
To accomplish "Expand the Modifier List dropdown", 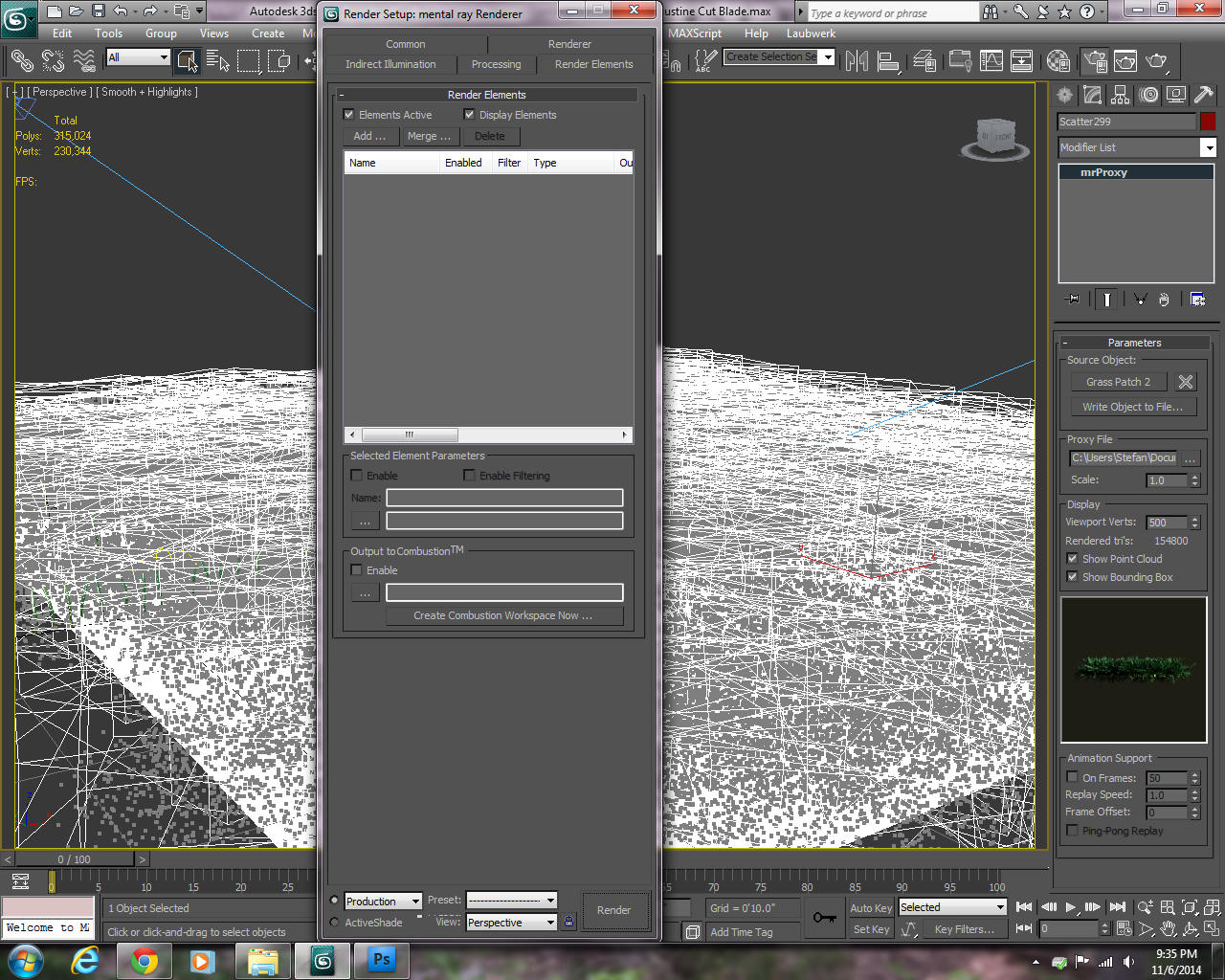I will click(1137, 147).
